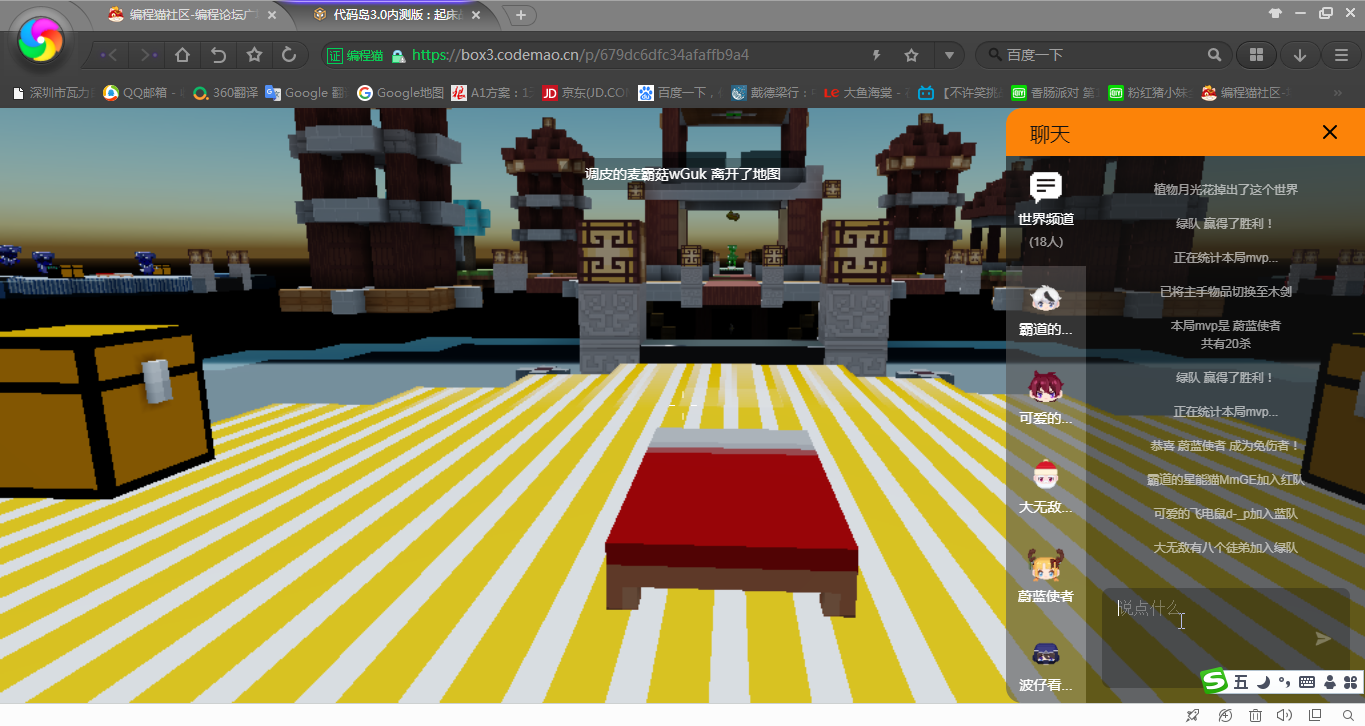
Task: Click the rocket accelerator icon in status bar
Action: (1192, 715)
